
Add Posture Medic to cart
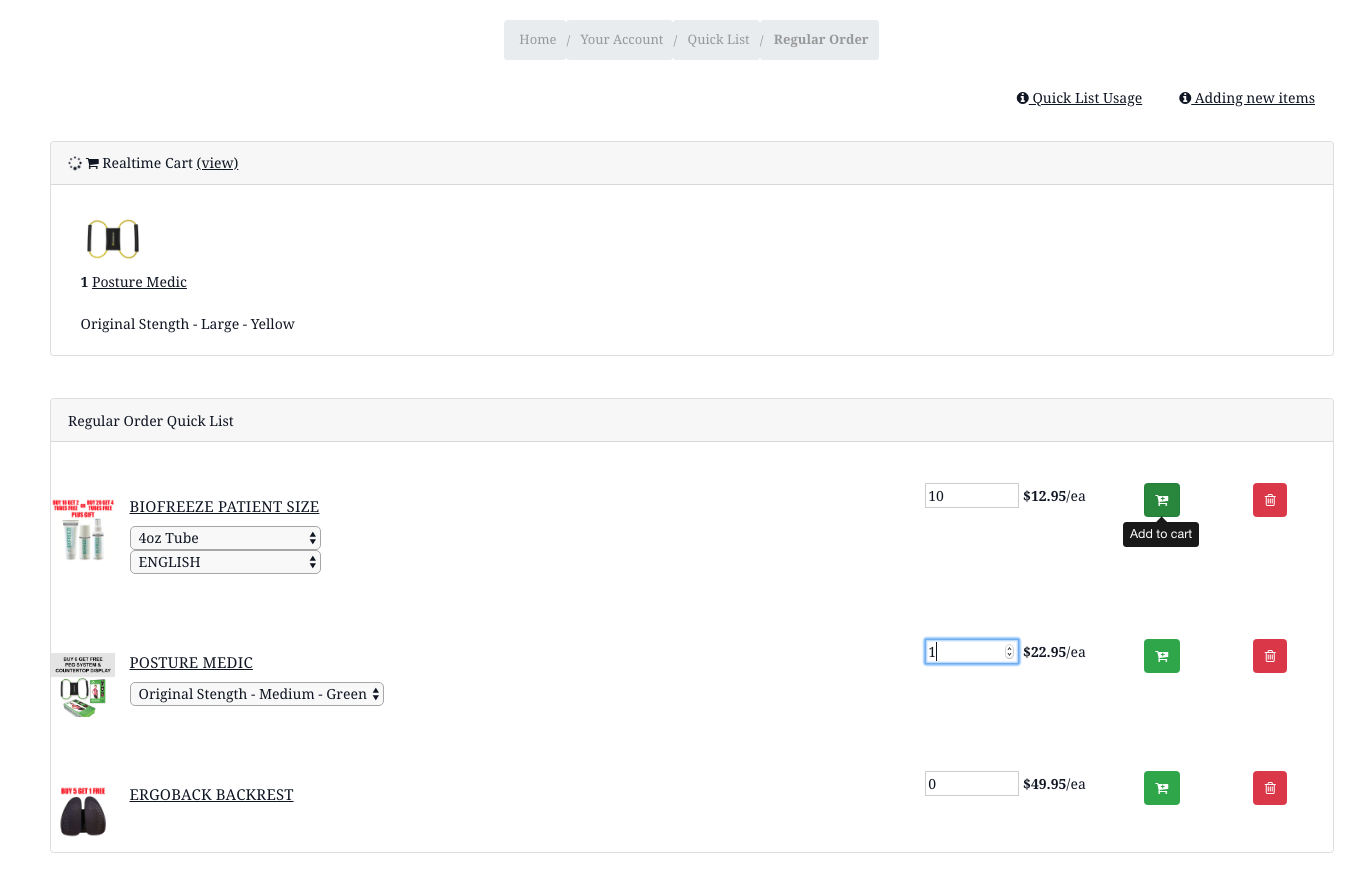coord(1161,656)
